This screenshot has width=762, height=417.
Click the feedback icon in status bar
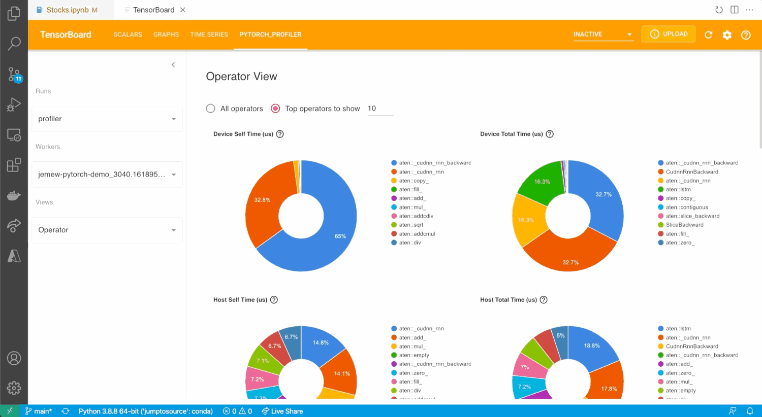(732, 411)
